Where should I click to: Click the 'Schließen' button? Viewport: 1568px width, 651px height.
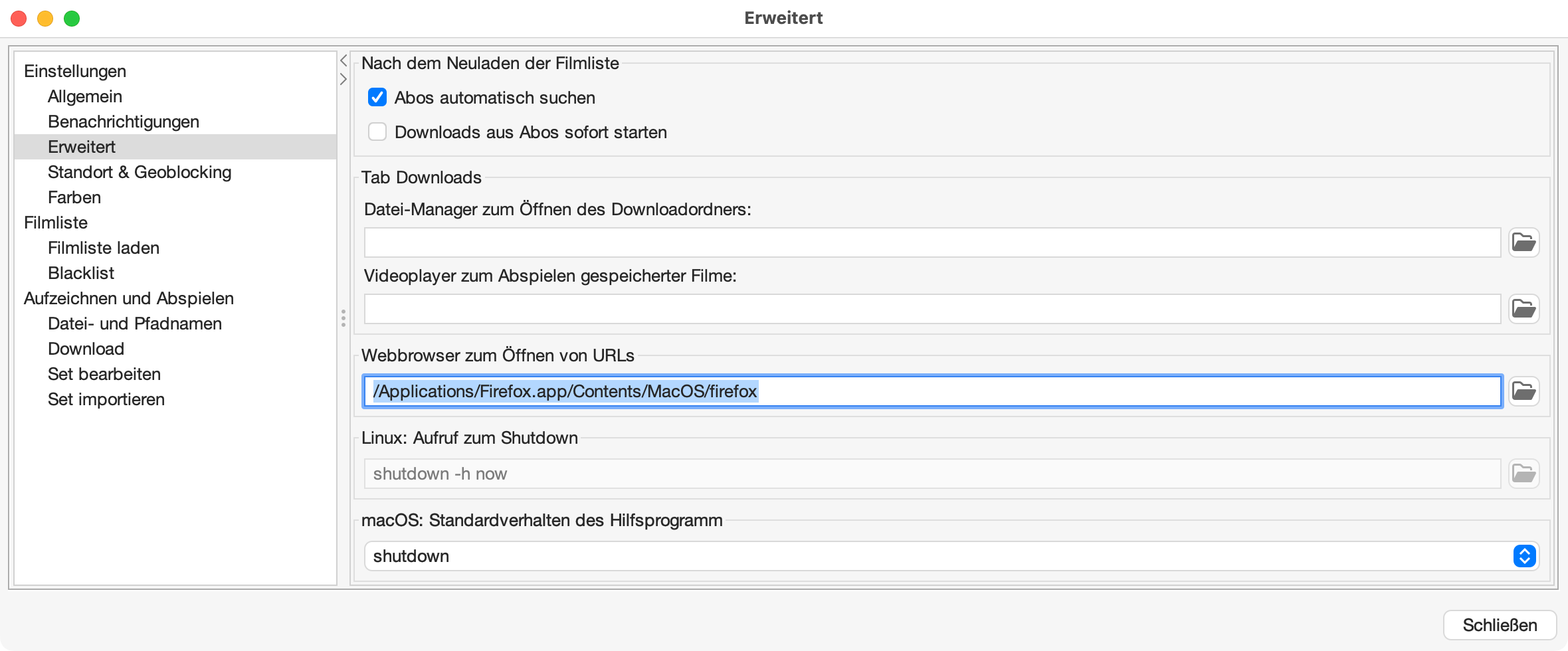tap(1500, 625)
